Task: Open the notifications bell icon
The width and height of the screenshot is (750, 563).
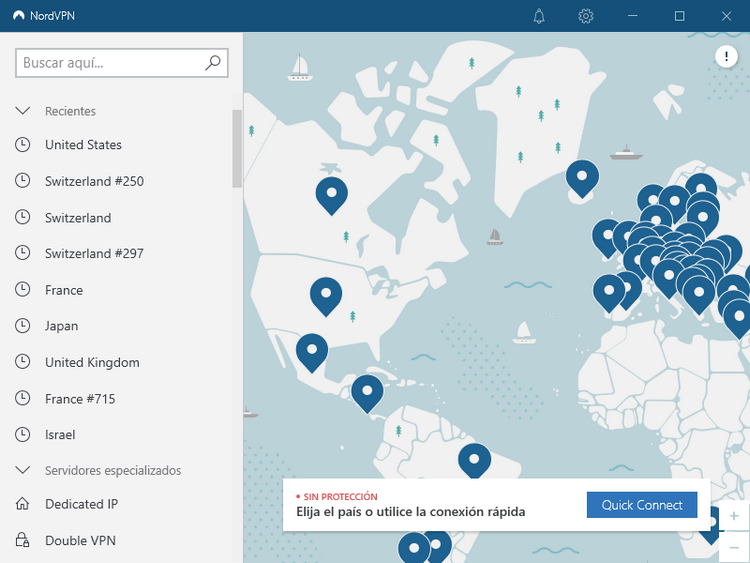Action: pyautogui.click(x=539, y=16)
